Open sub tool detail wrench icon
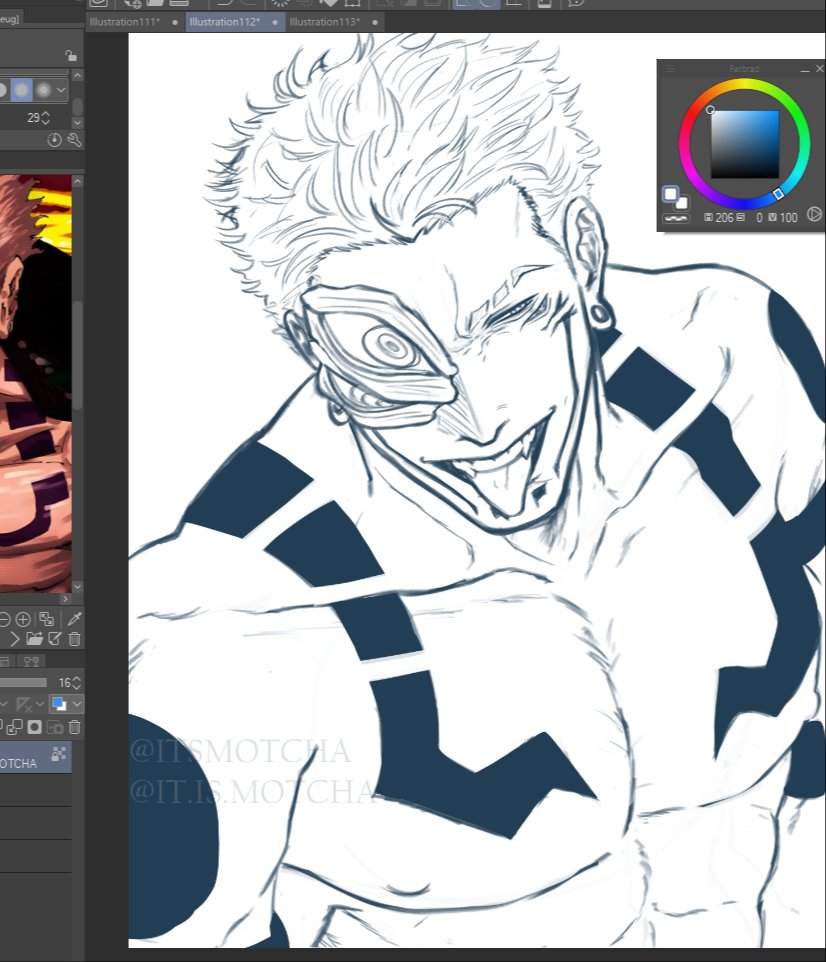 (x=74, y=140)
